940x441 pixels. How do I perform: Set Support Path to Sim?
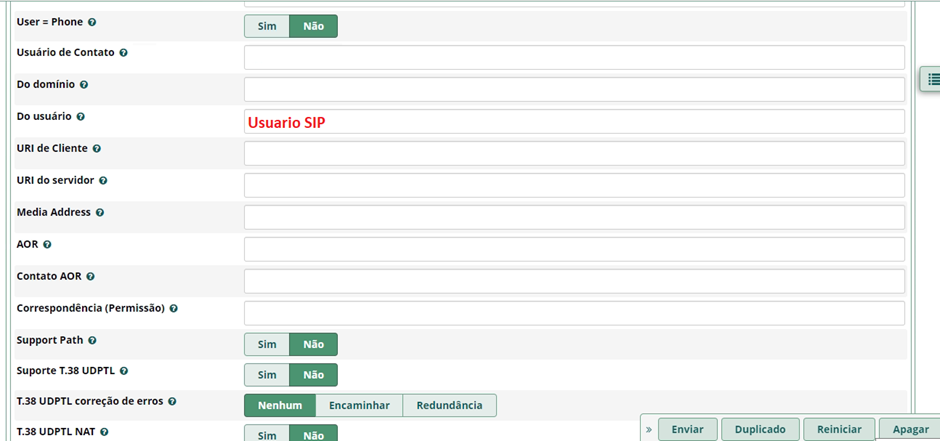(x=267, y=344)
